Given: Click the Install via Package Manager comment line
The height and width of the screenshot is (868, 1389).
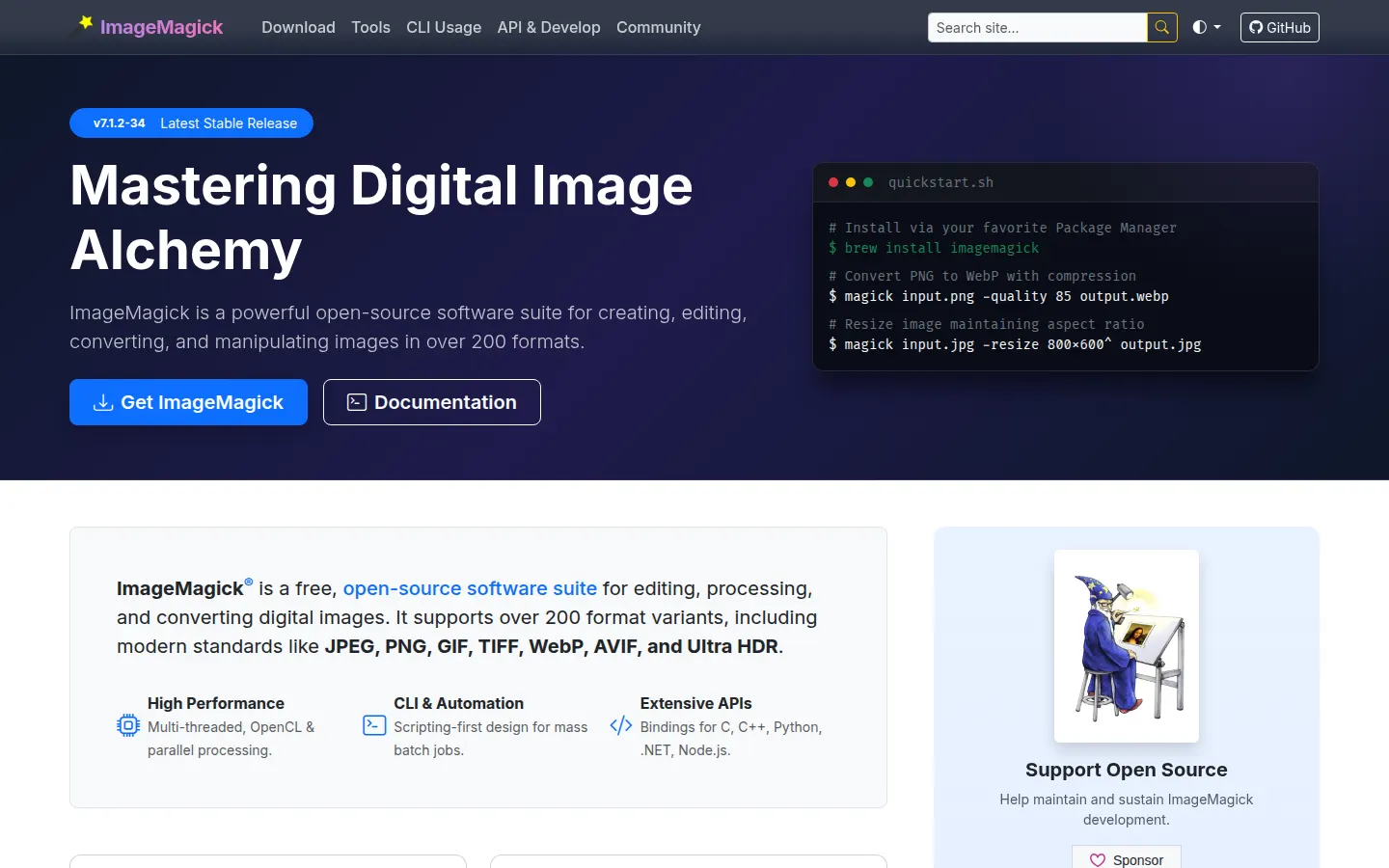Looking at the screenshot, I should pyautogui.click(x=1002, y=228).
